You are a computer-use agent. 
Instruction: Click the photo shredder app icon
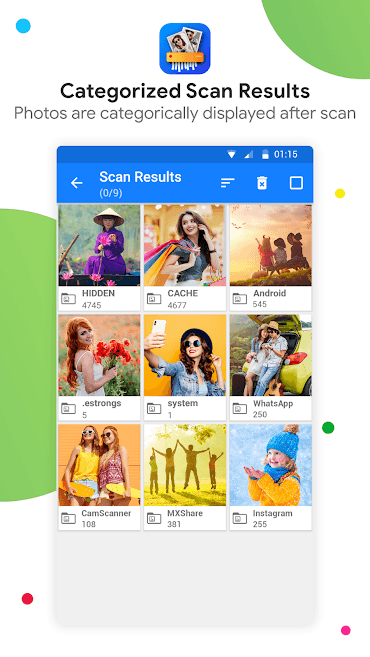click(x=185, y=49)
